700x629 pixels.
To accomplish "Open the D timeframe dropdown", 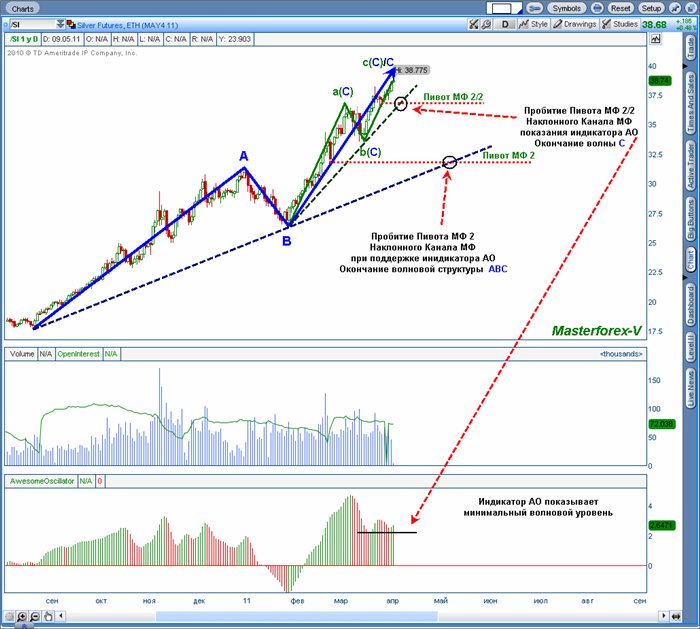I will coord(505,24).
